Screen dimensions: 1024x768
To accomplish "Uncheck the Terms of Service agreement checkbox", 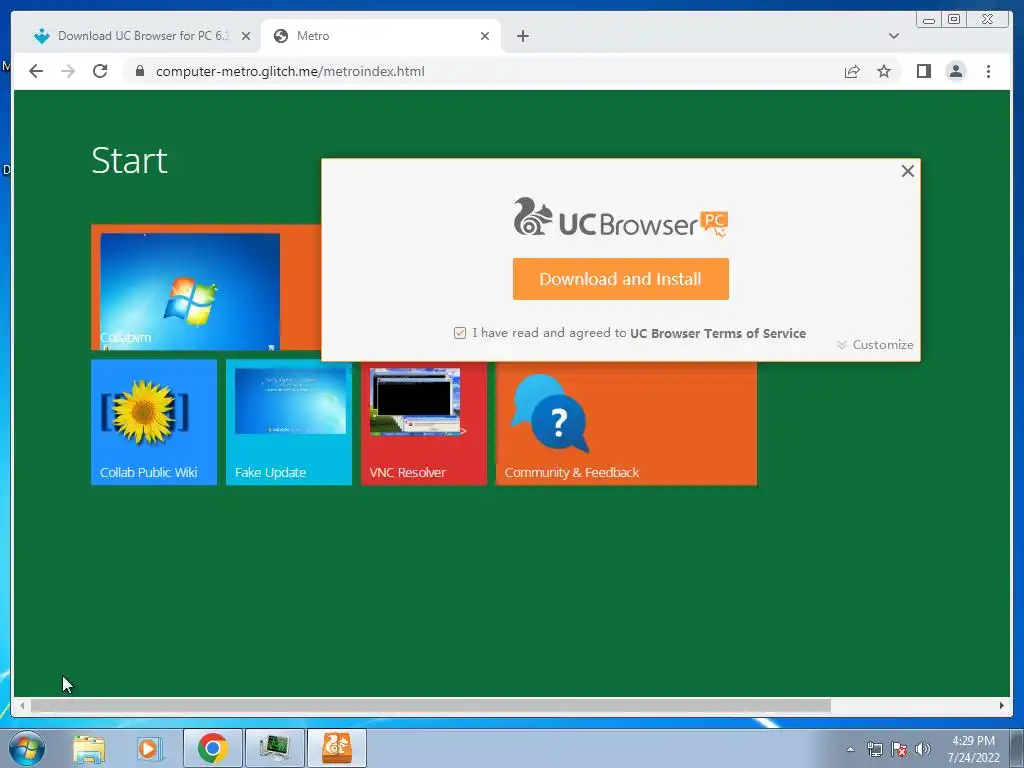I will [460, 333].
